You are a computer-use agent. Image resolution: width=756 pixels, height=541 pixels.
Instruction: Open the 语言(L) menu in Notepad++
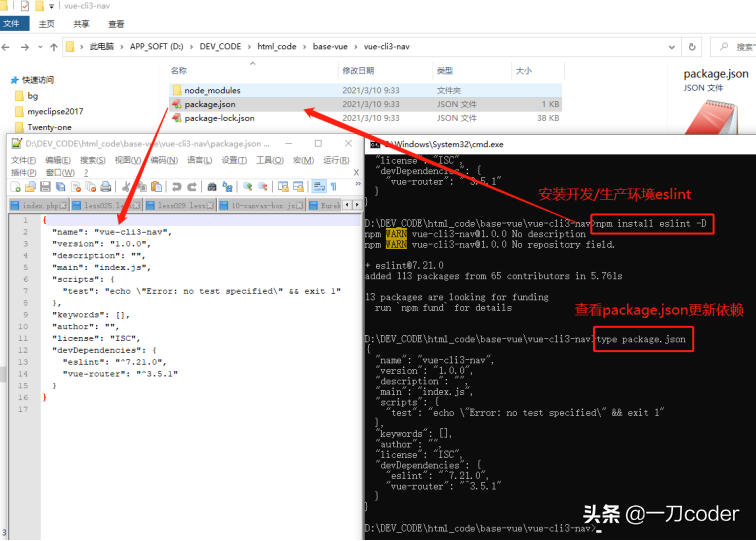coord(199,160)
